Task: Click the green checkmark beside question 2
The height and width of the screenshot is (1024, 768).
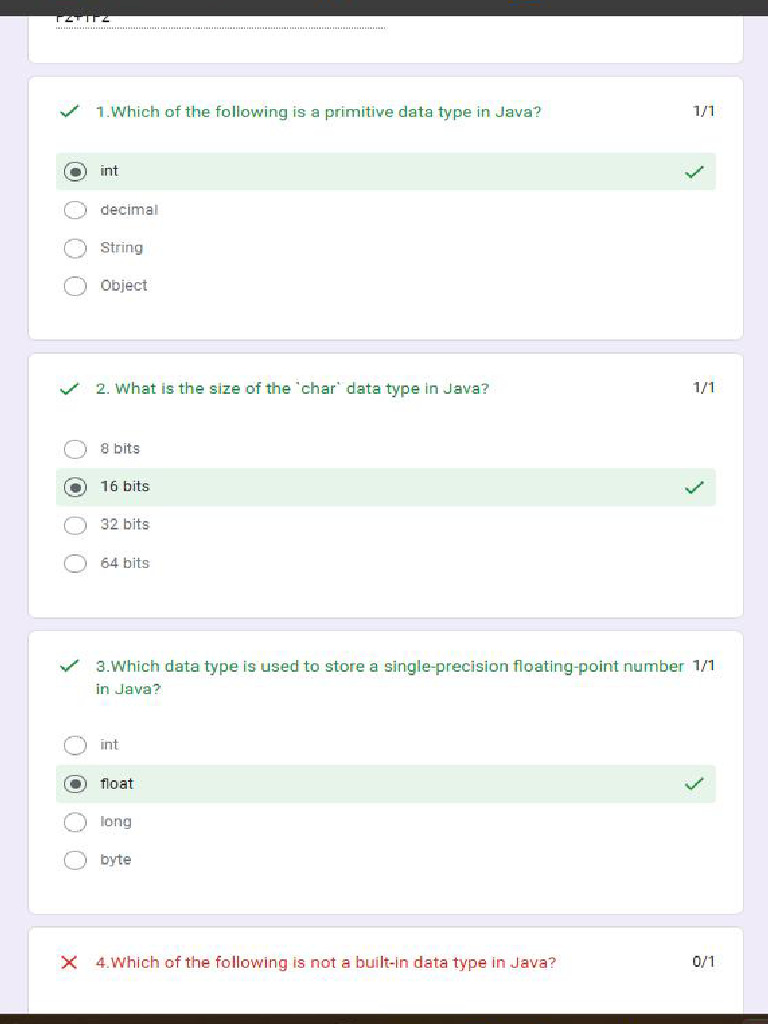Action: (x=69, y=389)
